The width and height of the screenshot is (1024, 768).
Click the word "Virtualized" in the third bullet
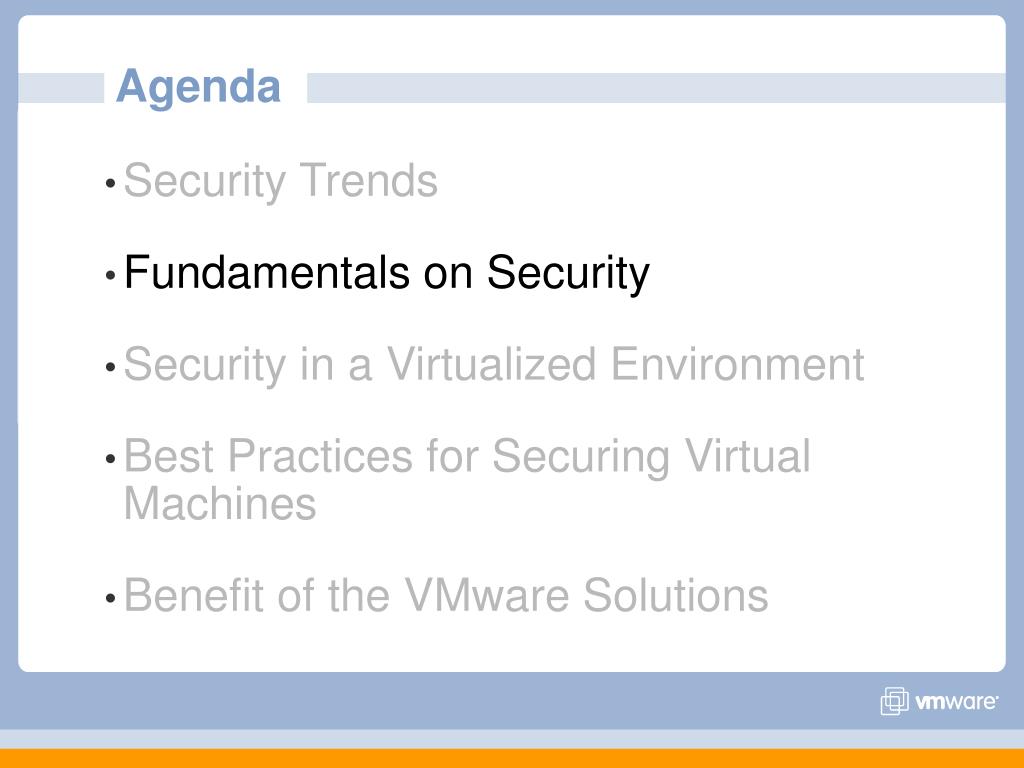[492, 363]
